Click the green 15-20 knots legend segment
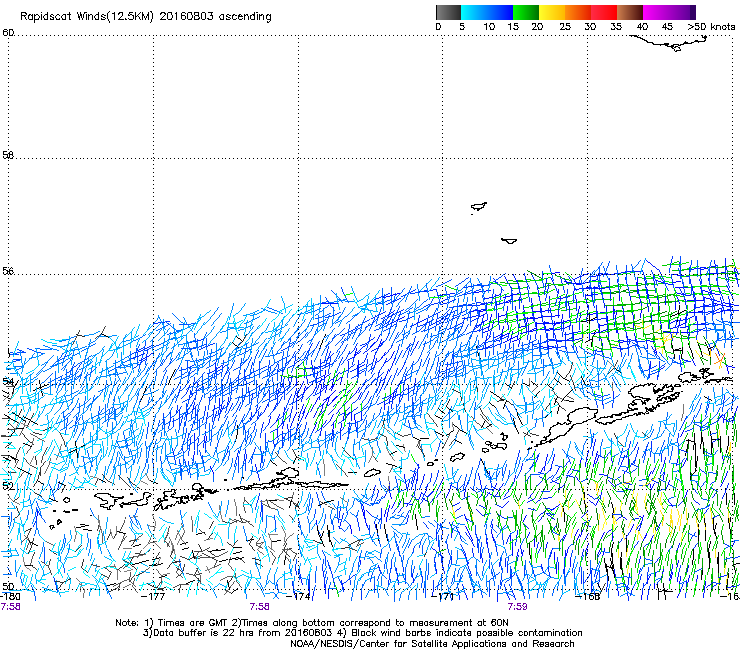The width and height of the screenshot is (740, 650). [526, 12]
